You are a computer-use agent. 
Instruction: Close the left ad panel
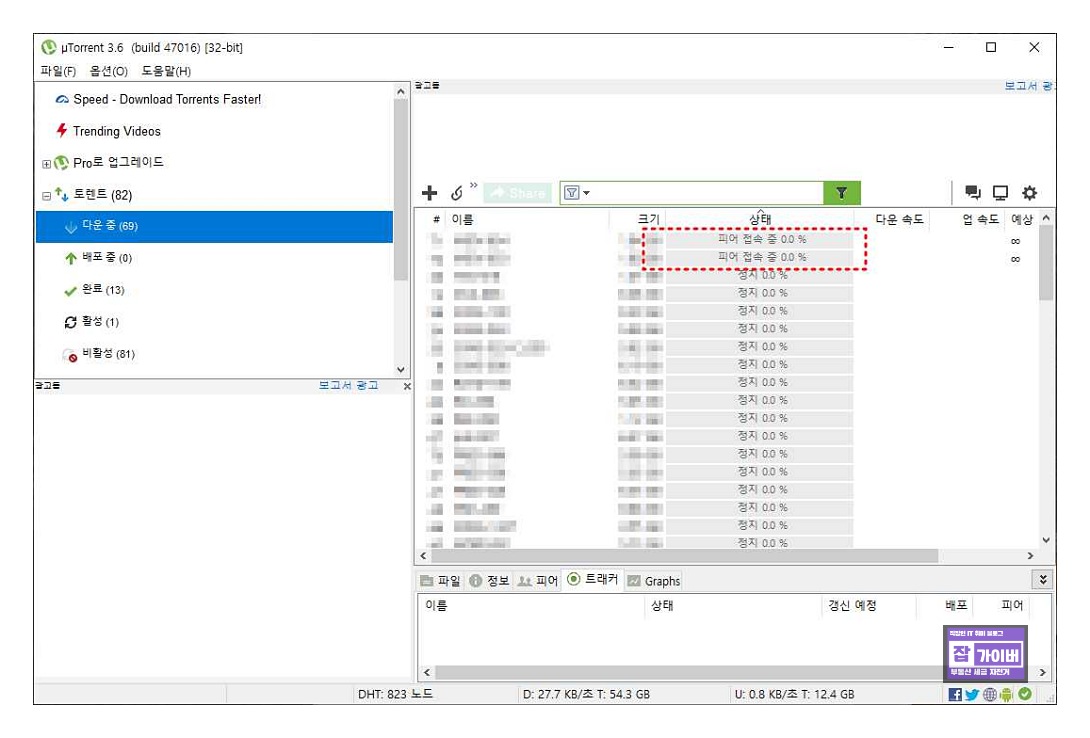pos(407,386)
